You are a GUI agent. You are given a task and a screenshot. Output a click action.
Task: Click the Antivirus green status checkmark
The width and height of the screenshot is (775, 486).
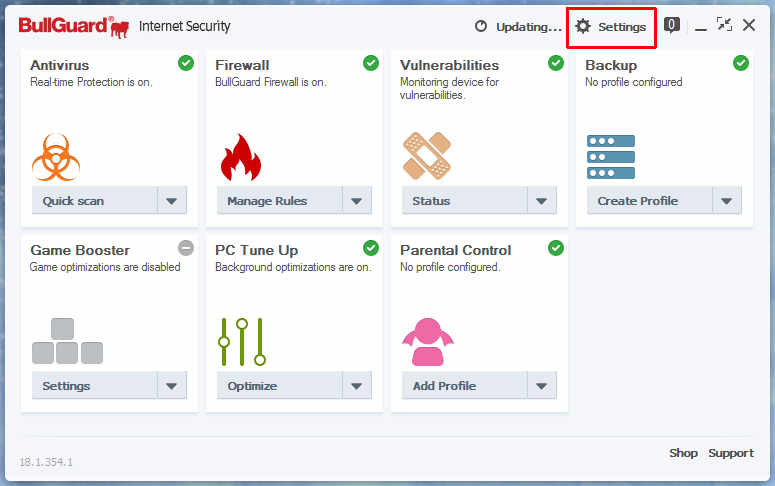(186, 63)
